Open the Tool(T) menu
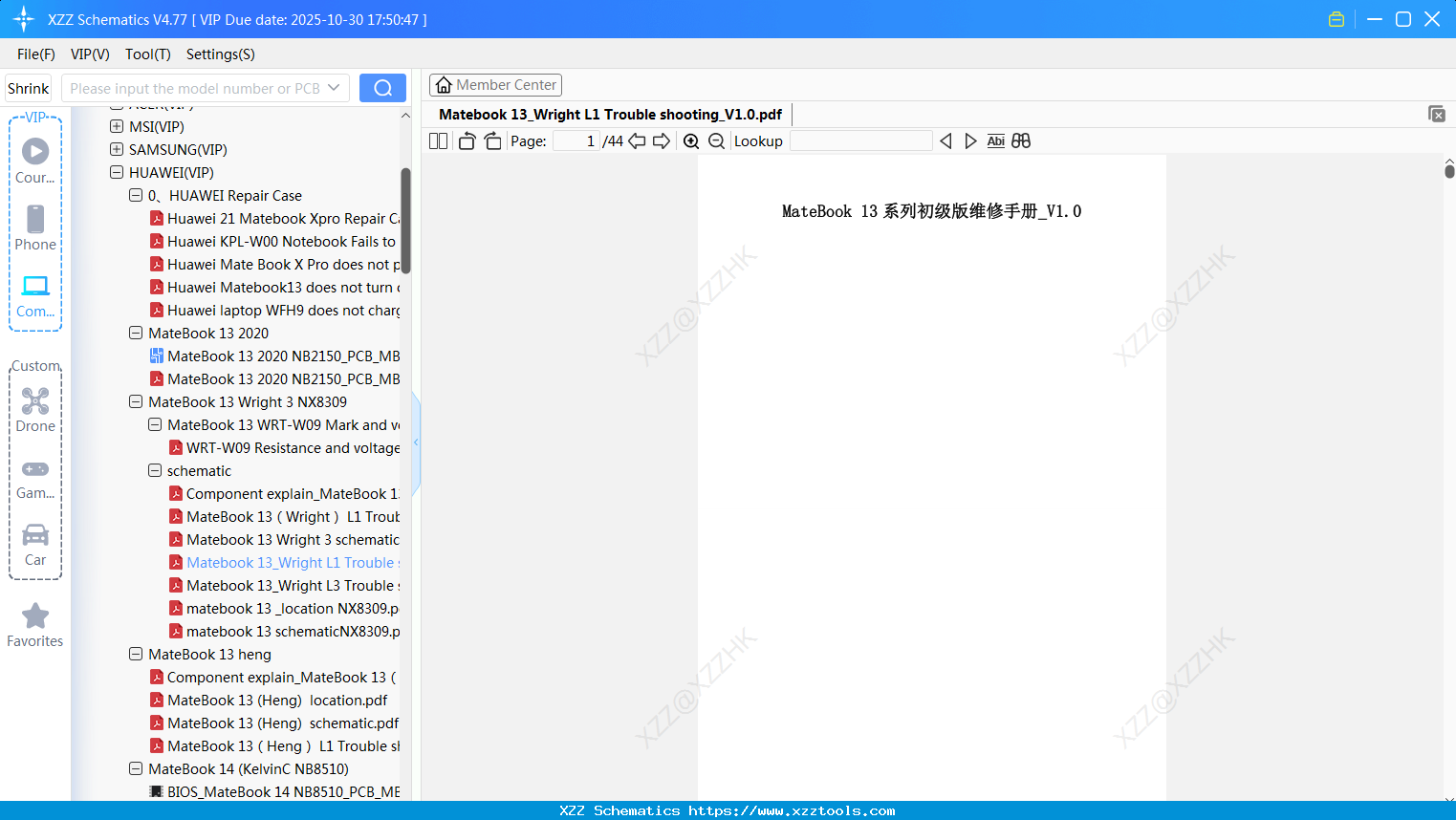This screenshot has height=820, width=1456. (x=148, y=54)
